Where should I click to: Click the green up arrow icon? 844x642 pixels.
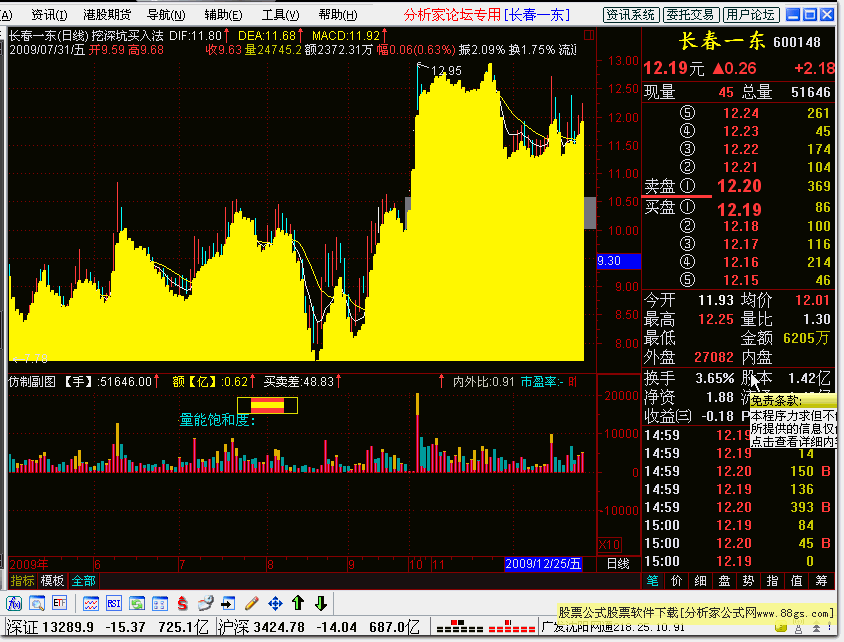pyautogui.click(x=298, y=604)
